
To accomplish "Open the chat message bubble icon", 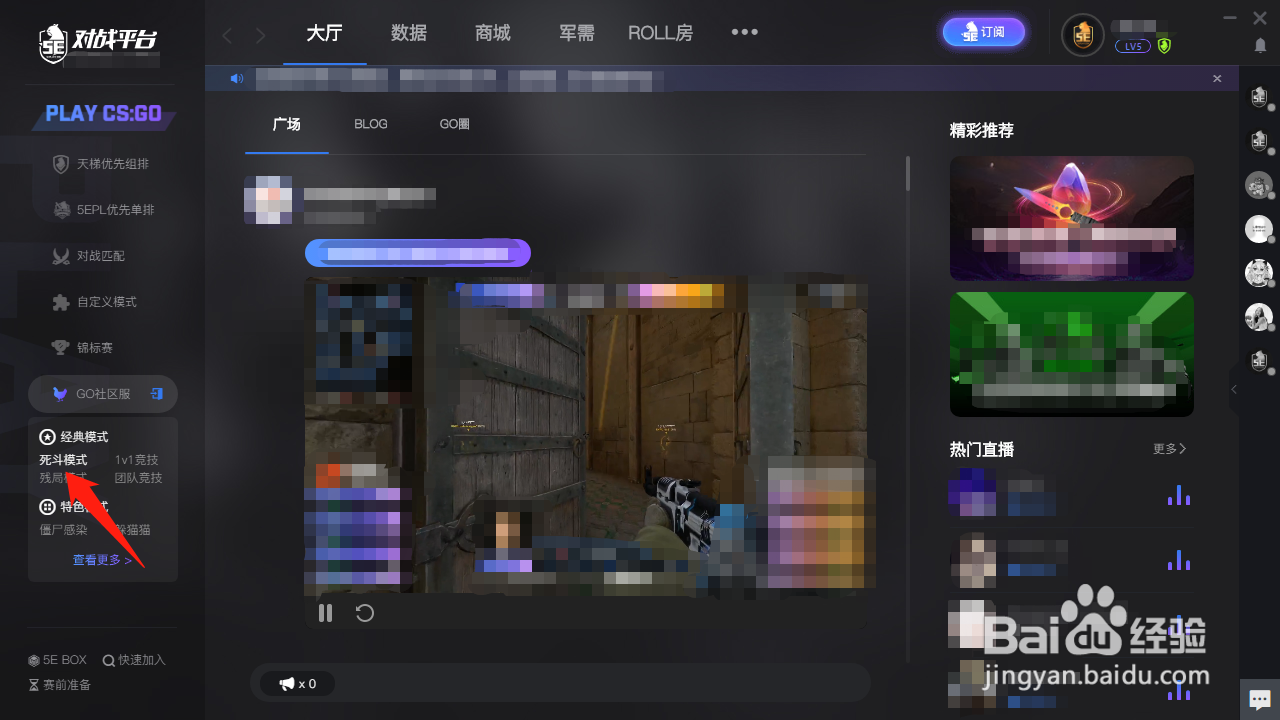I will 1260,699.
